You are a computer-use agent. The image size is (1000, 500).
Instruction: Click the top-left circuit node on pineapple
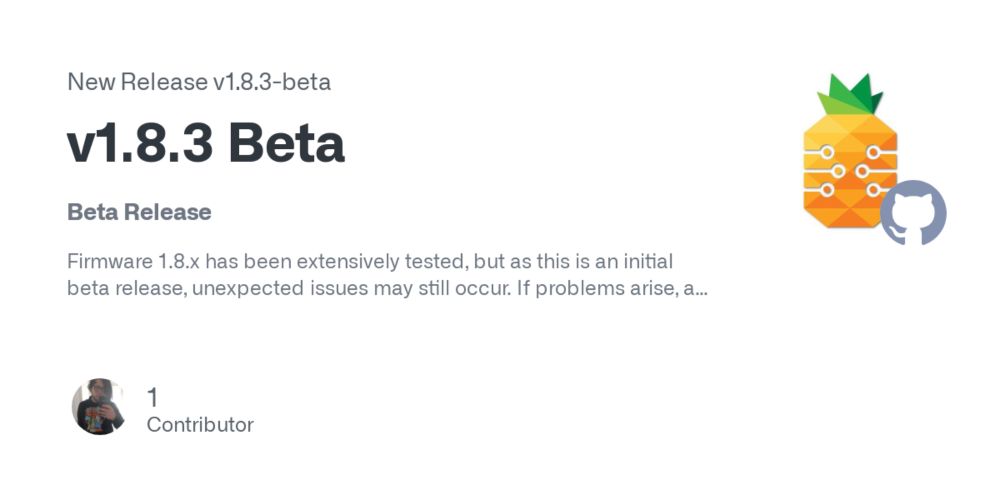point(827,152)
